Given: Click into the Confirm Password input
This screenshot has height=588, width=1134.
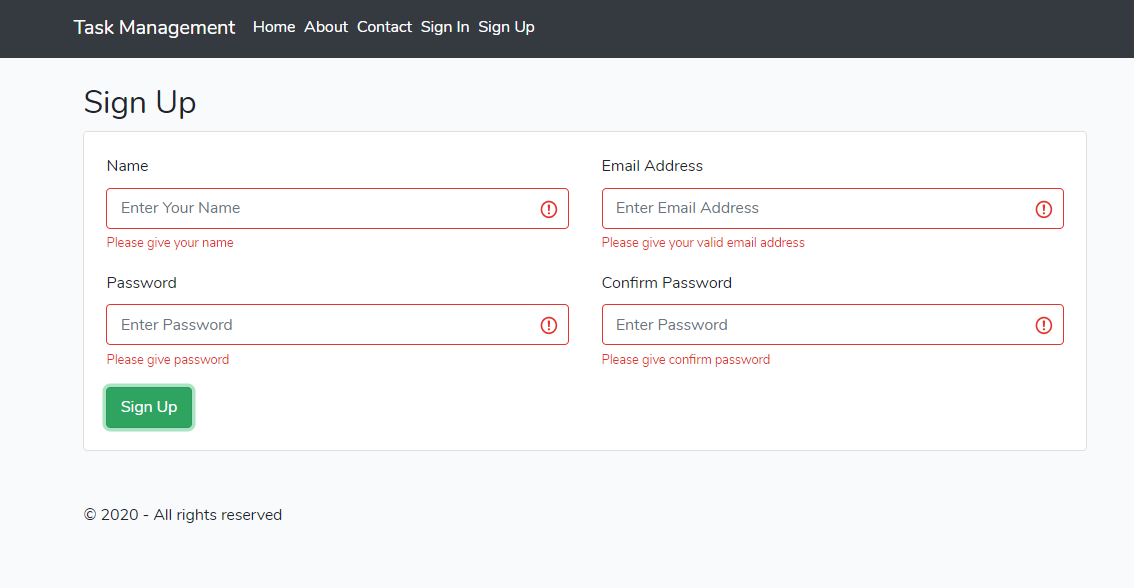Looking at the screenshot, I should tap(815, 325).
